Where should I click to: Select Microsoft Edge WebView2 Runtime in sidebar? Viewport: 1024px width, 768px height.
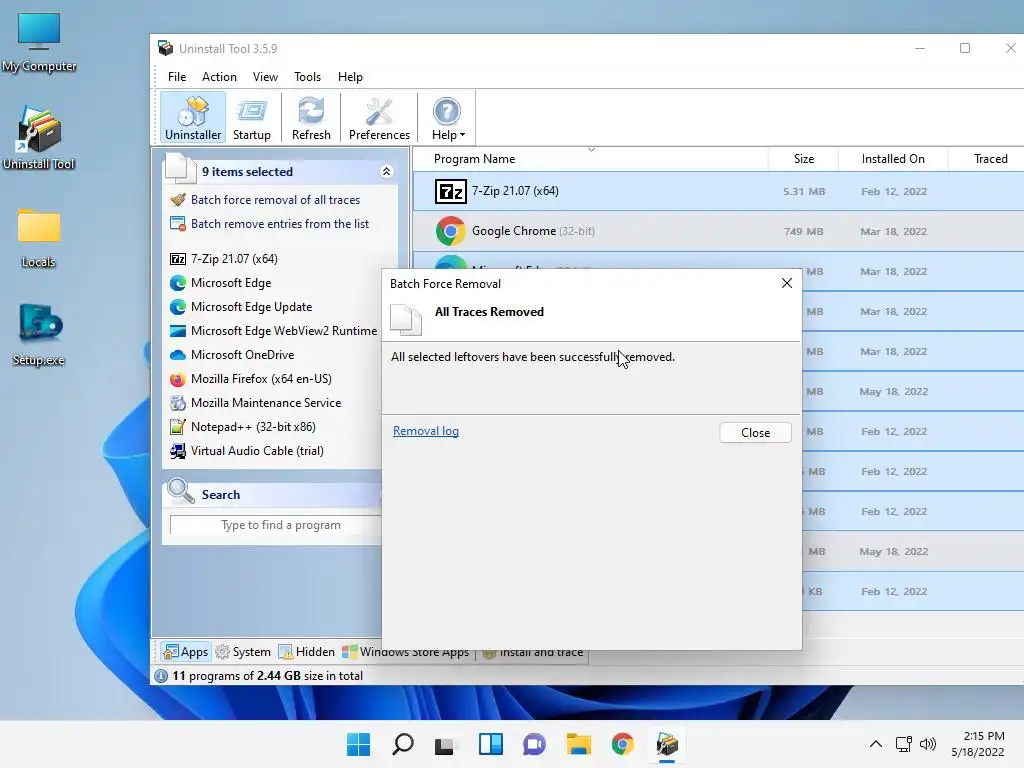pyautogui.click(x=283, y=331)
